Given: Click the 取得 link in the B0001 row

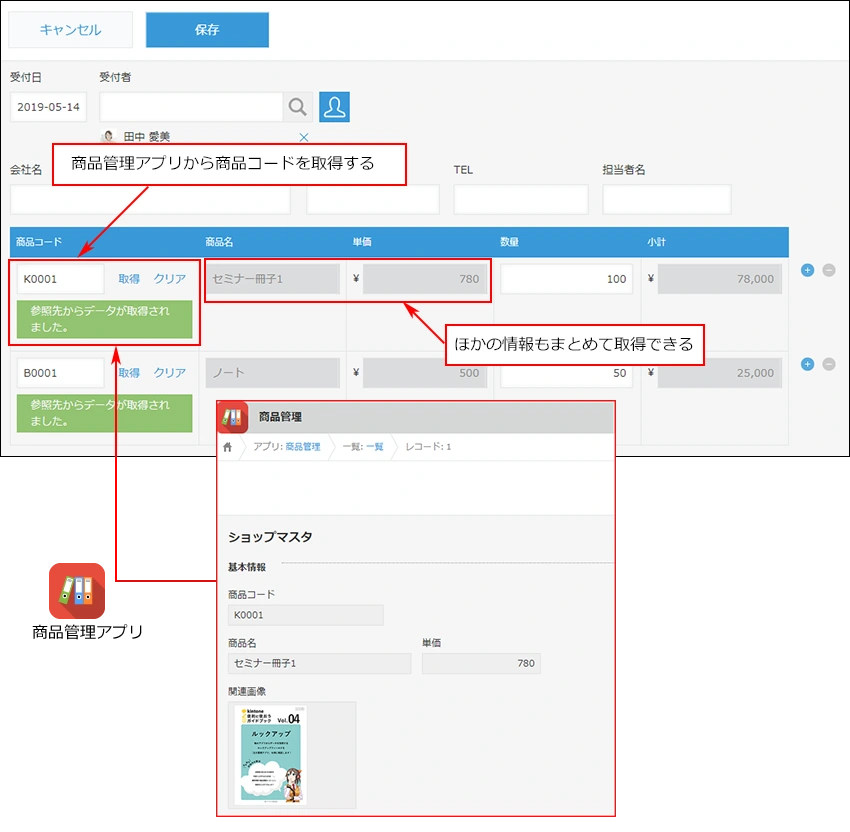Looking at the screenshot, I should pyautogui.click(x=128, y=372).
